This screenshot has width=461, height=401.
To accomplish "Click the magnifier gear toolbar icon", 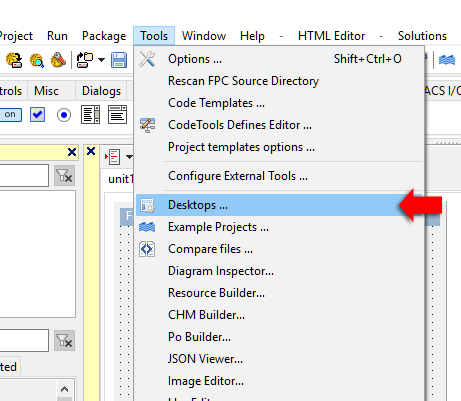I will (x=37, y=60).
